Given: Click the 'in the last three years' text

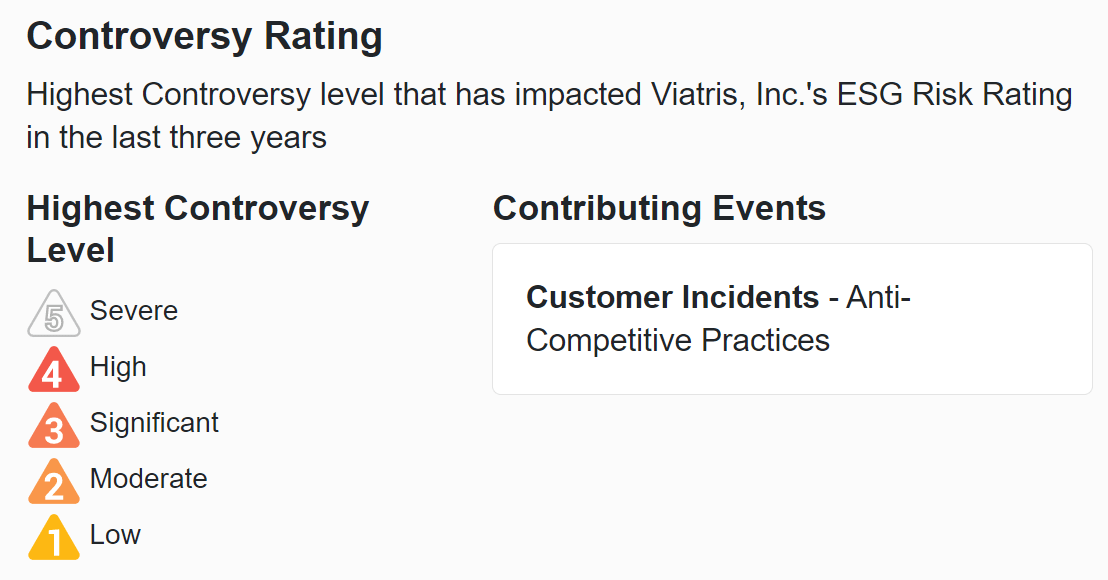Looking at the screenshot, I should click(177, 138).
